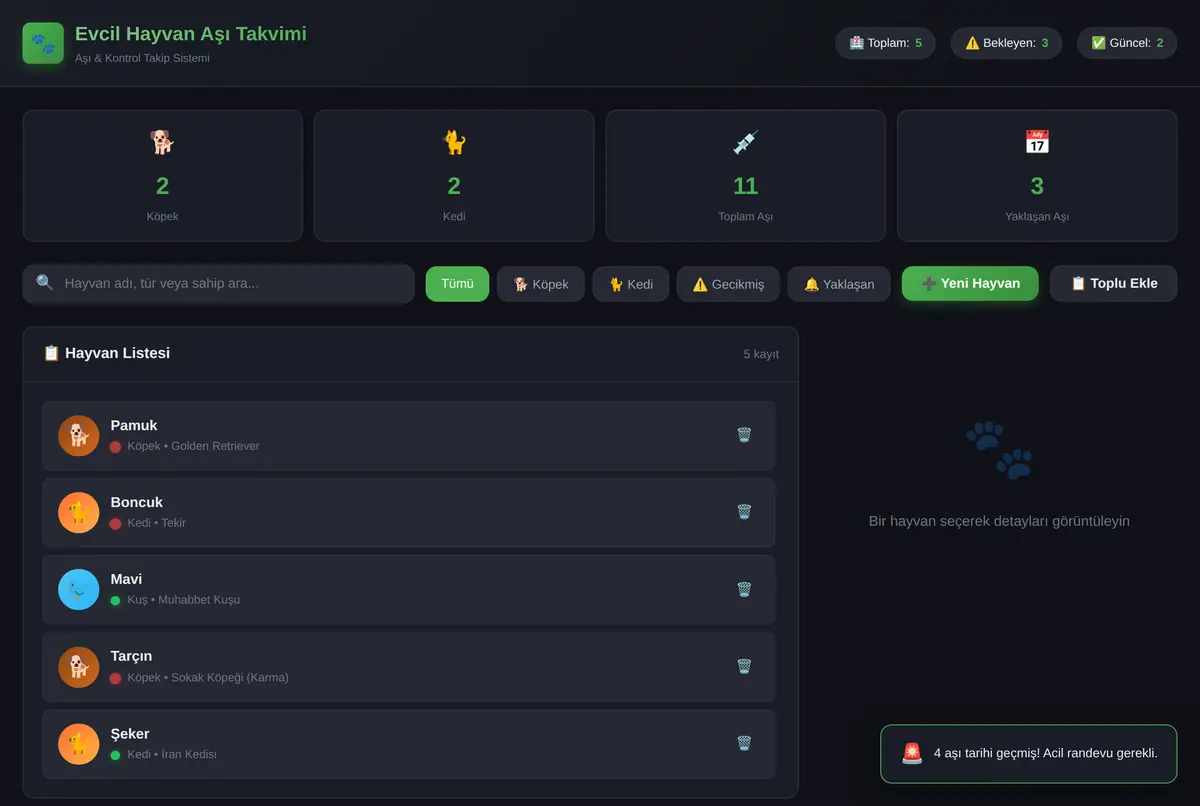Remove Mavi with the trash icon

point(744,589)
